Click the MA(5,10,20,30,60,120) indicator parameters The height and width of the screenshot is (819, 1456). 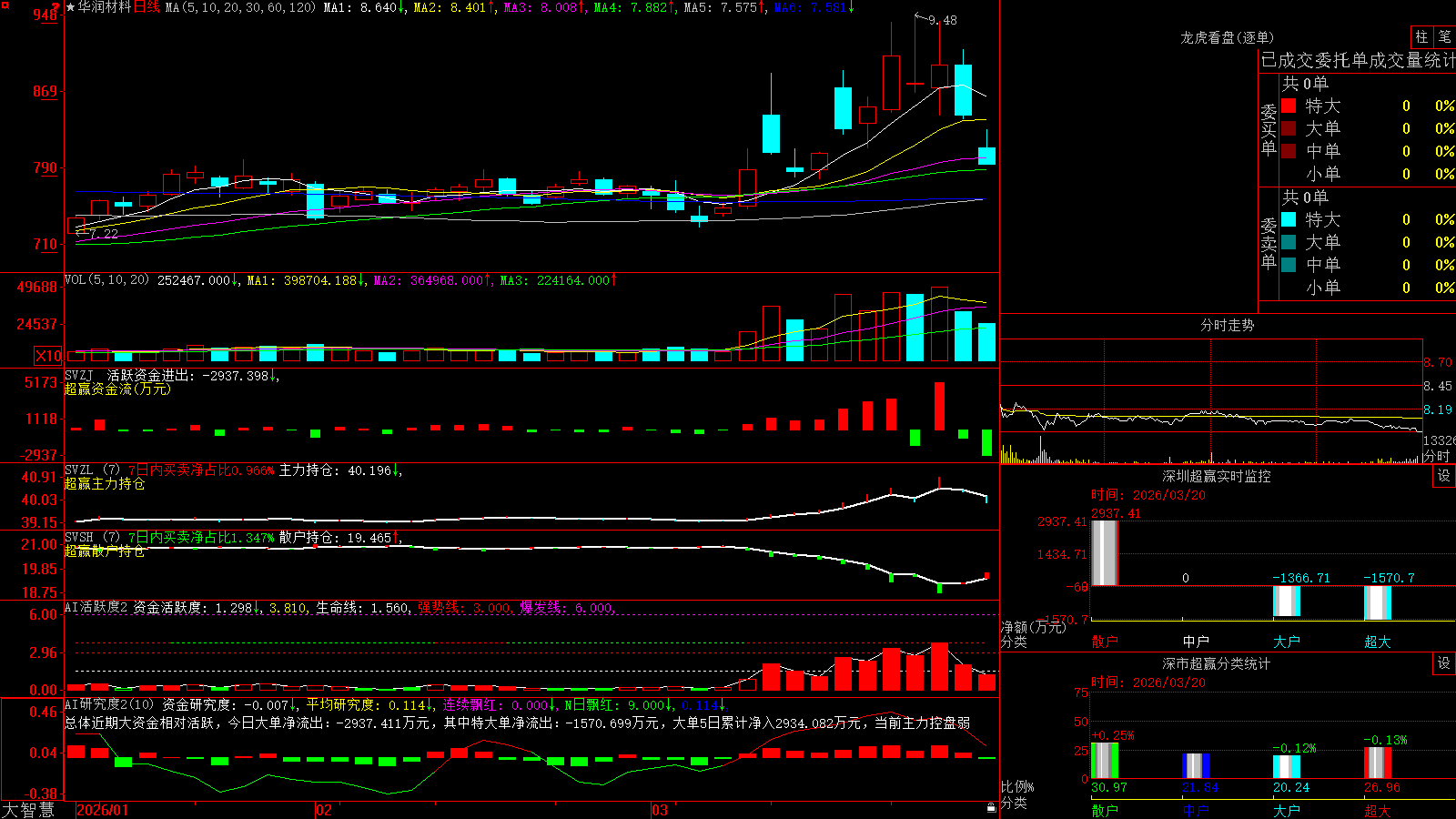[x=240, y=7]
